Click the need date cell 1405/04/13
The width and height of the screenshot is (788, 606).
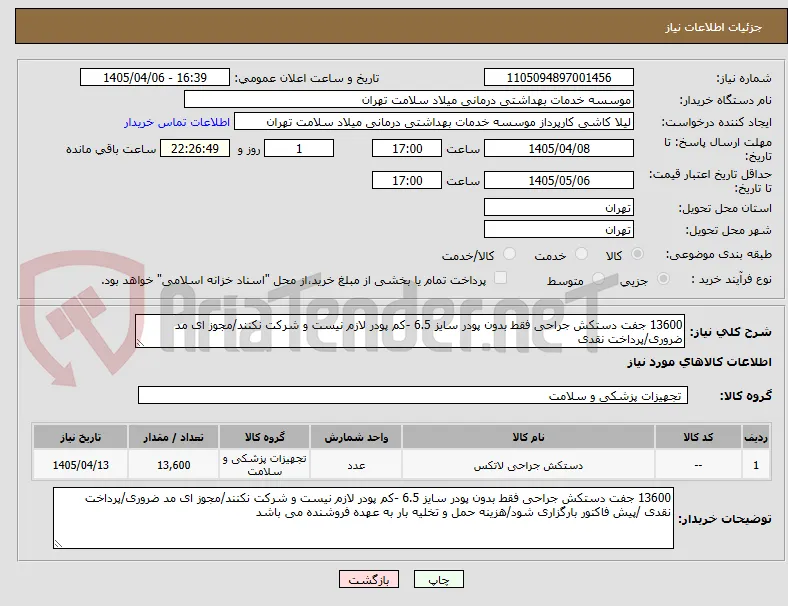[x=80, y=465]
